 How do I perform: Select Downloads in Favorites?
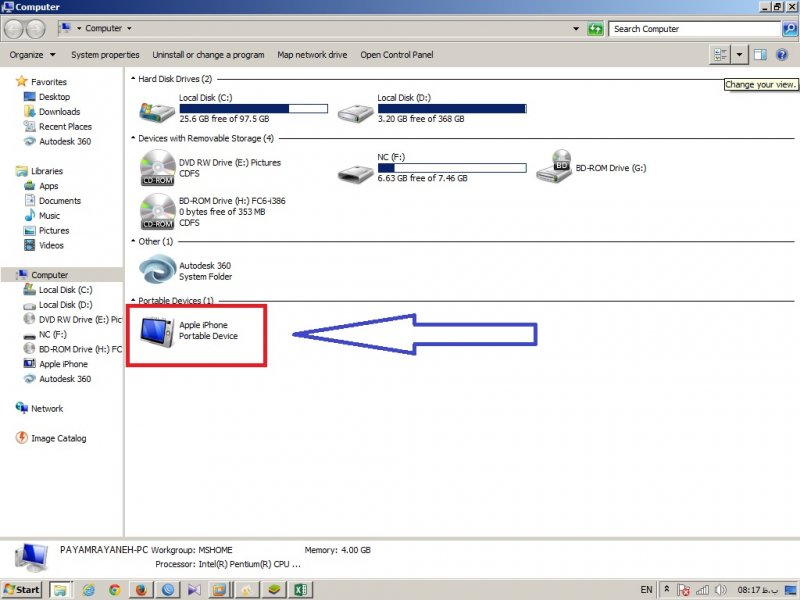click(x=59, y=111)
